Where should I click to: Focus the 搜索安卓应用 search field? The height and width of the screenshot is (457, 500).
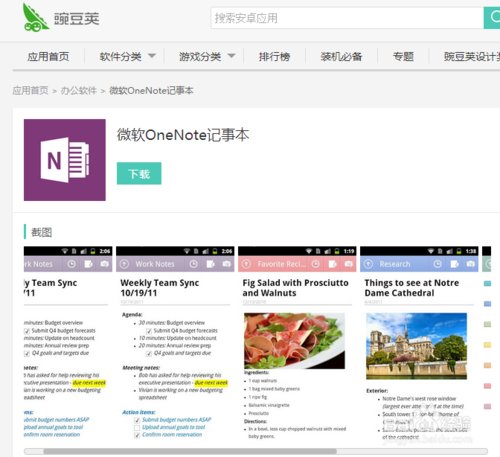[347, 18]
